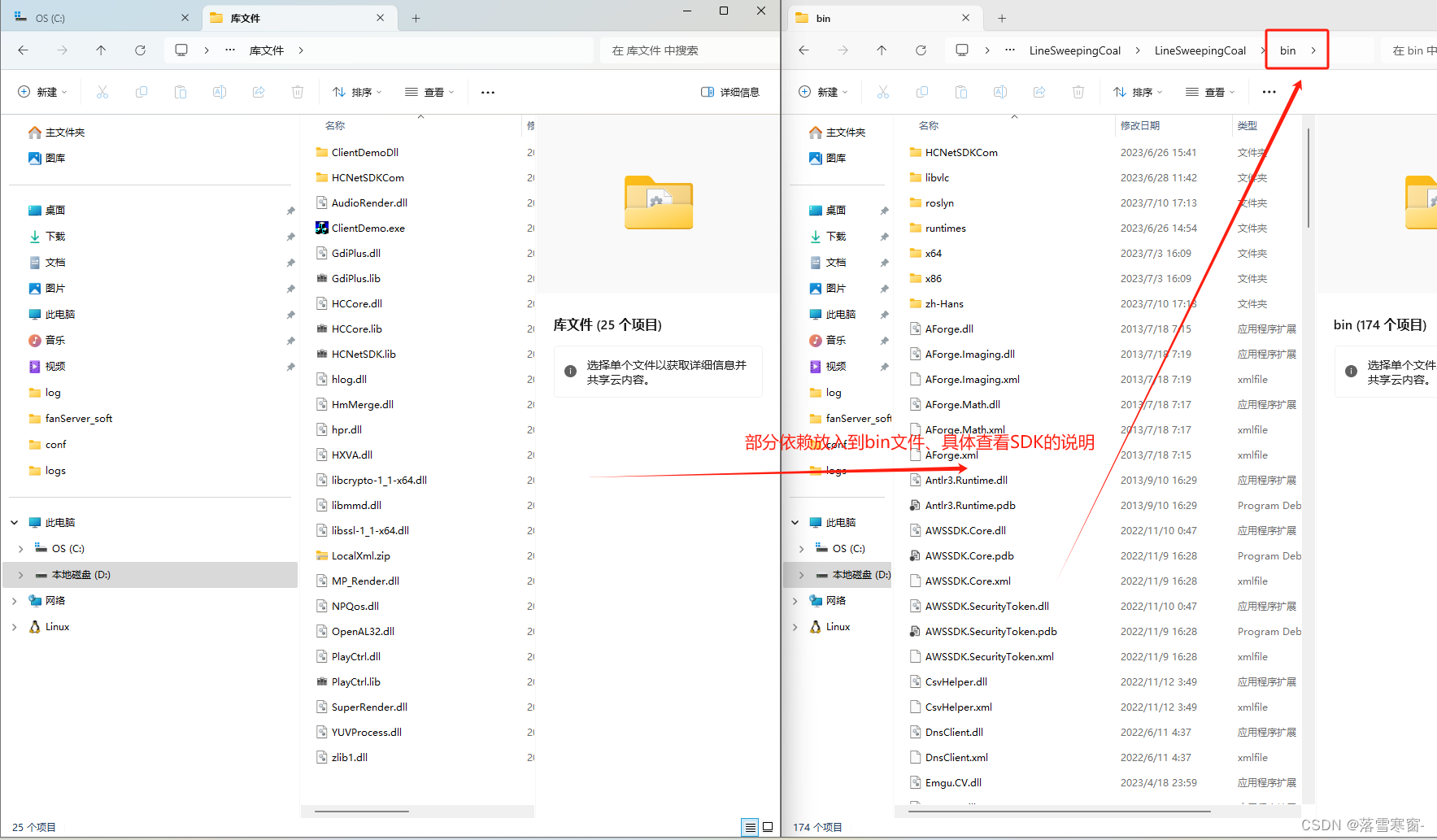Refresh the left 库文件 window

[140, 50]
